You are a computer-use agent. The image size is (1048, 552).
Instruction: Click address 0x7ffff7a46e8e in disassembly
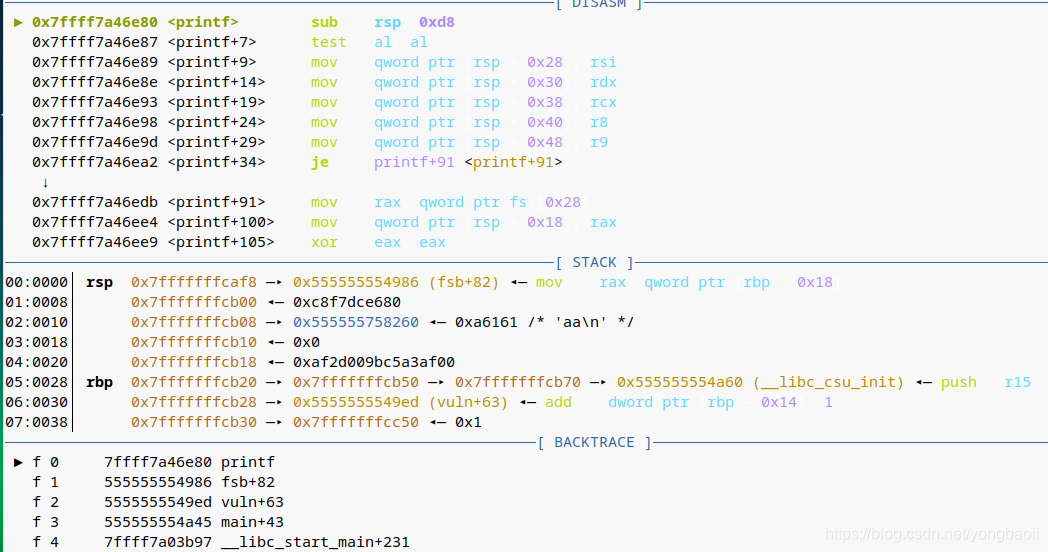(95, 82)
